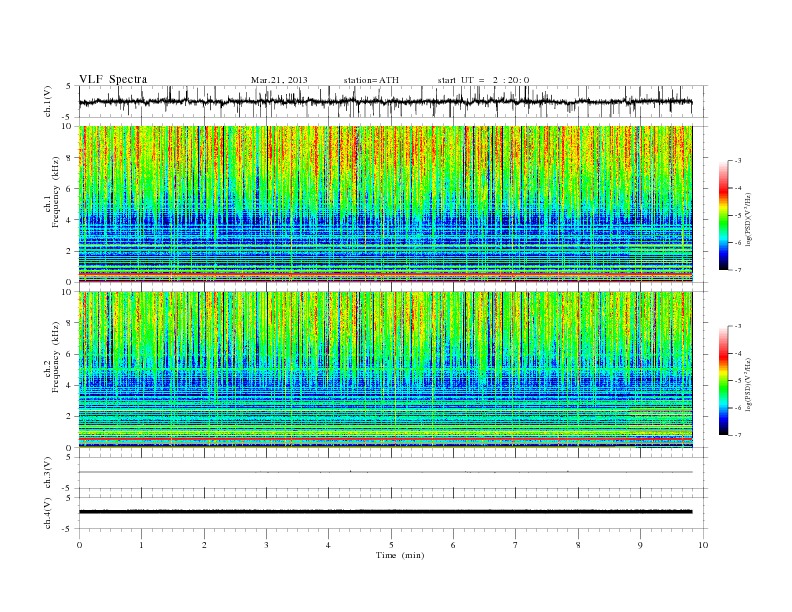Image resolution: width=792 pixels, height=612 pixels.
Task: Click the lower PSD color scale bar
Action: 724,381
